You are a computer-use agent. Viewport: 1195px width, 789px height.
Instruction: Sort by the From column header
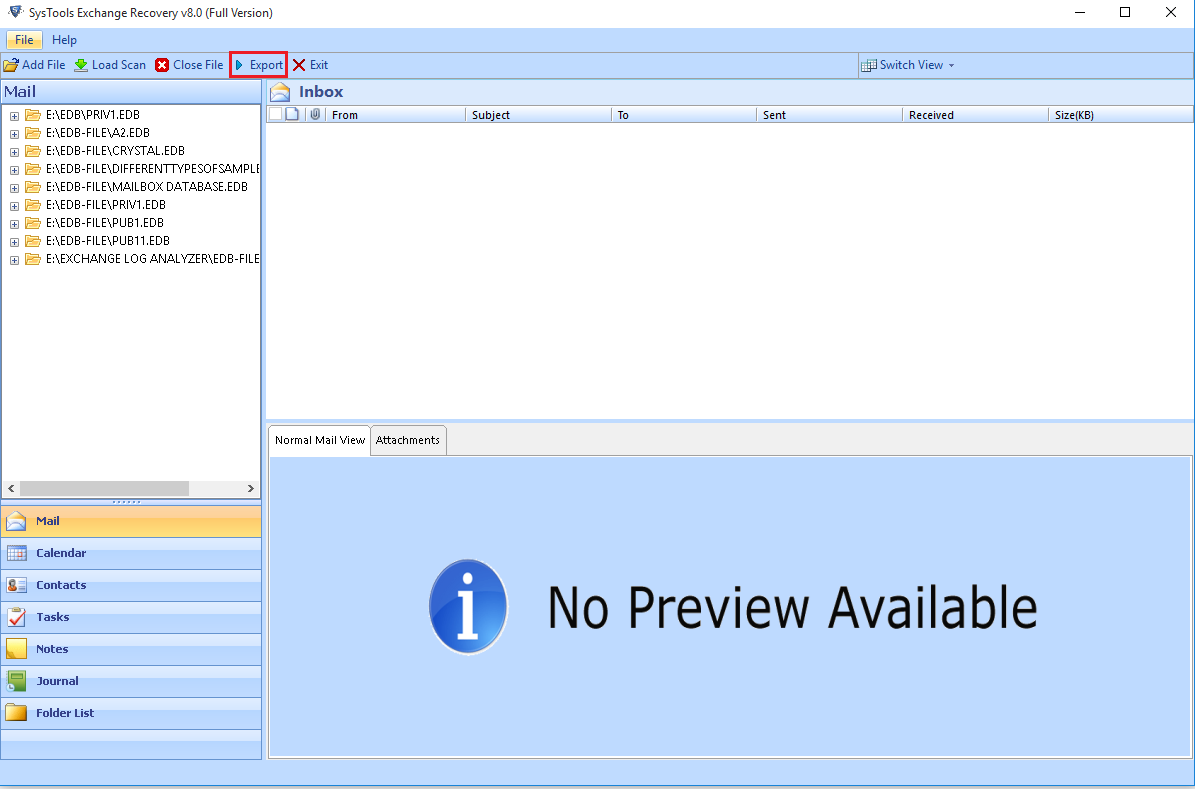click(x=396, y=114)
